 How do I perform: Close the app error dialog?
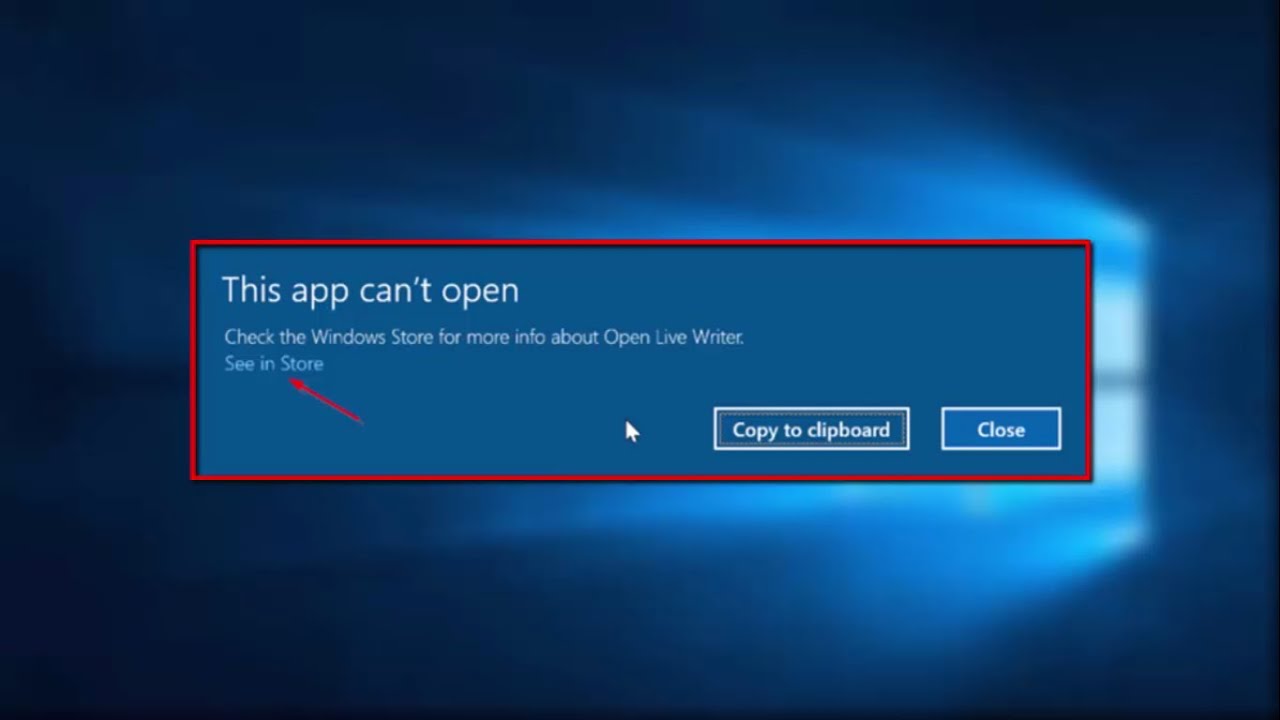click(x=1000, y=429)
